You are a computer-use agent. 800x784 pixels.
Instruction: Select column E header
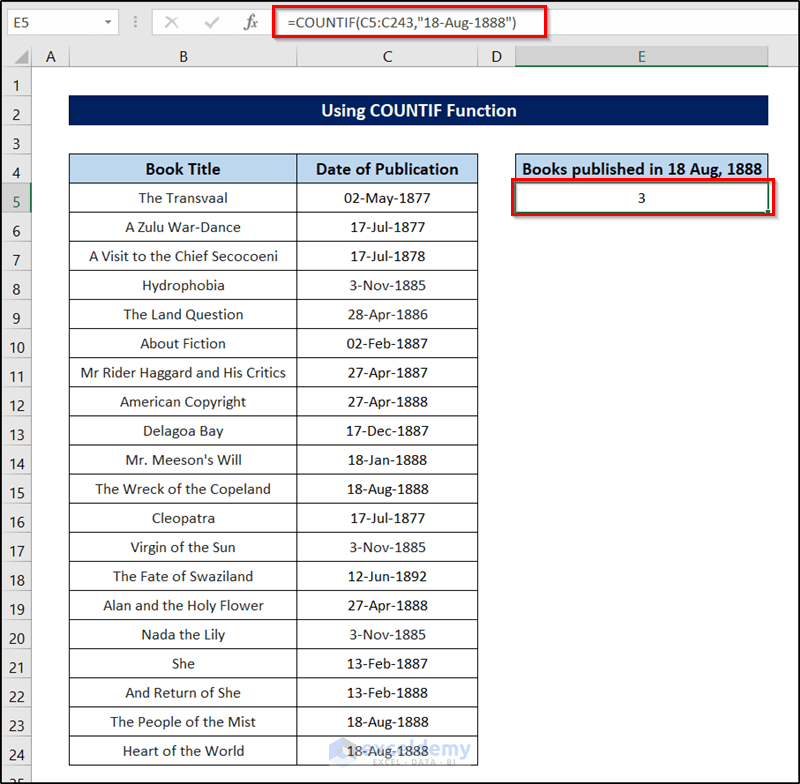(x=641, y=57)
